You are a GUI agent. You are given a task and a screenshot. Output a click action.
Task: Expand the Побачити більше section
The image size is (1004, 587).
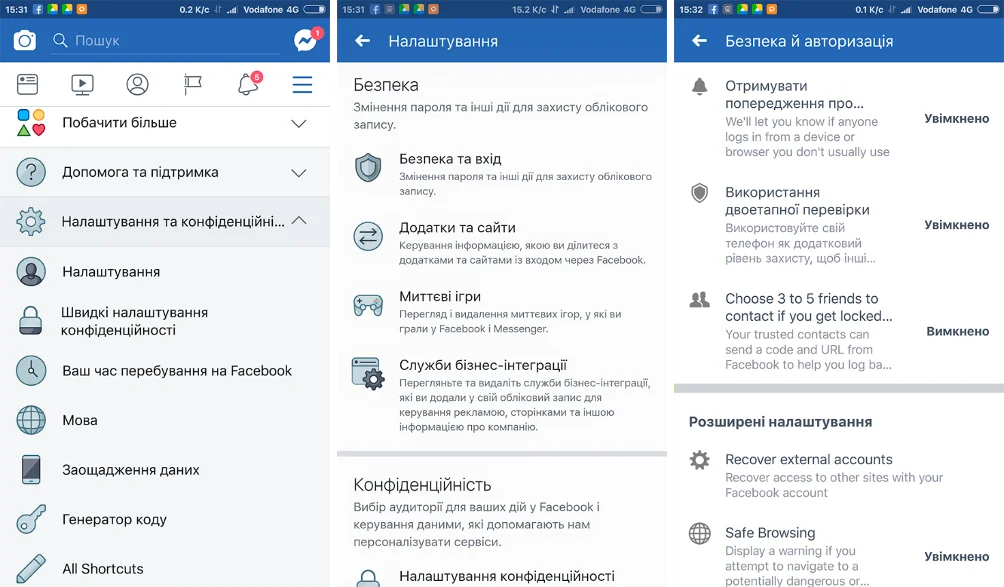point(298,123)
